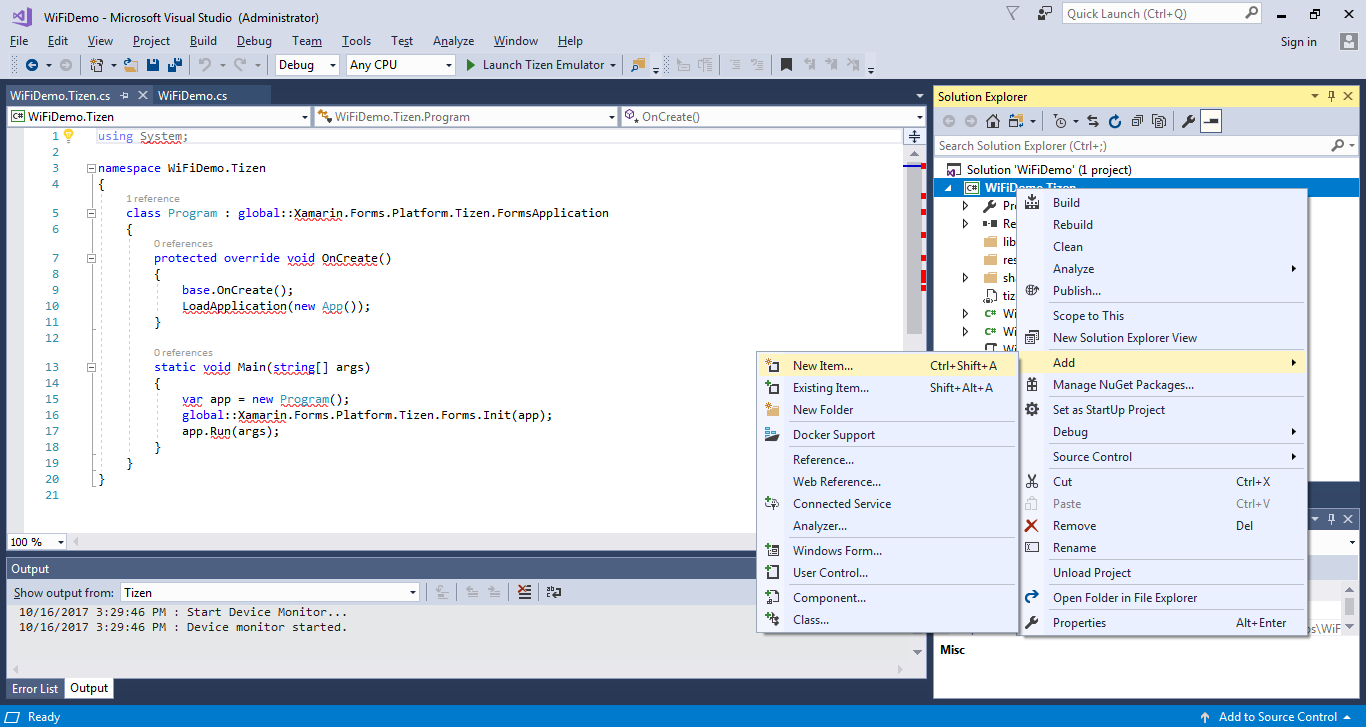1366x727 pixels.
Task: Open the 'Show output from' Tizen dropdown
Action: [270, 593]
